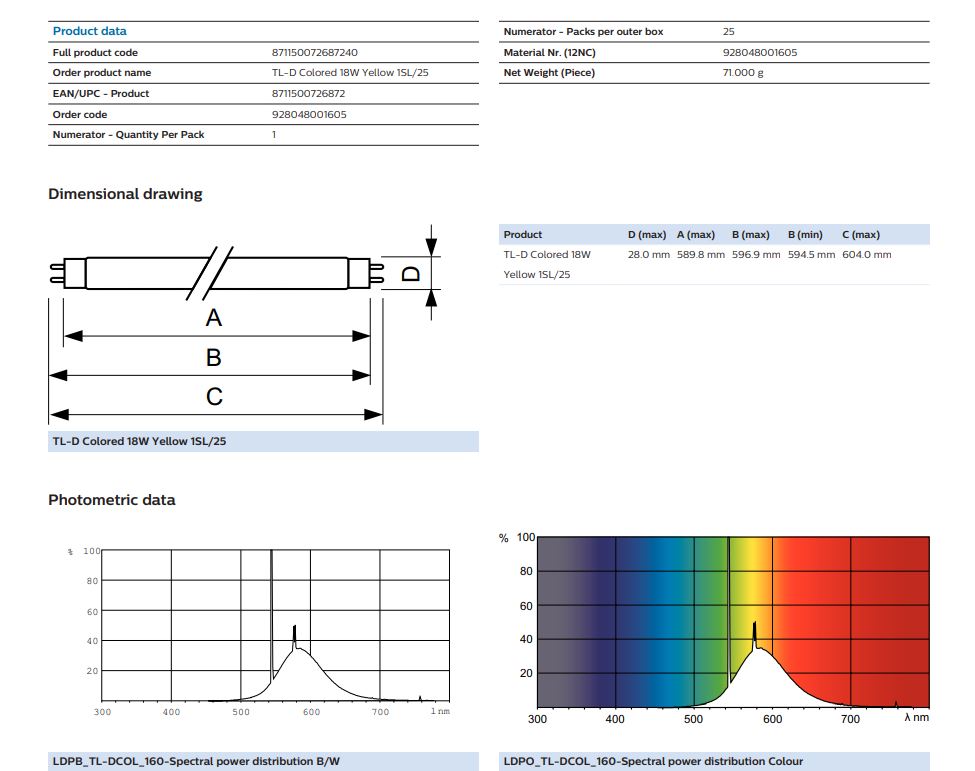Click the 'B (max)' column header
Screen dimensions: 975x771
coord(751,235)
